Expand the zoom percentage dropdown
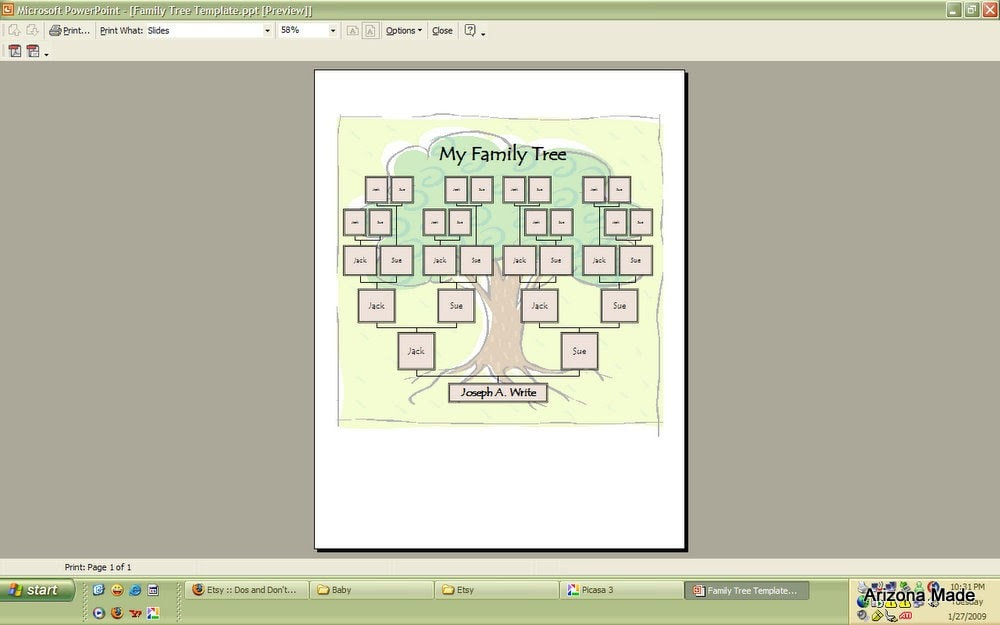1000x625 pixels. tap(333, 31)
